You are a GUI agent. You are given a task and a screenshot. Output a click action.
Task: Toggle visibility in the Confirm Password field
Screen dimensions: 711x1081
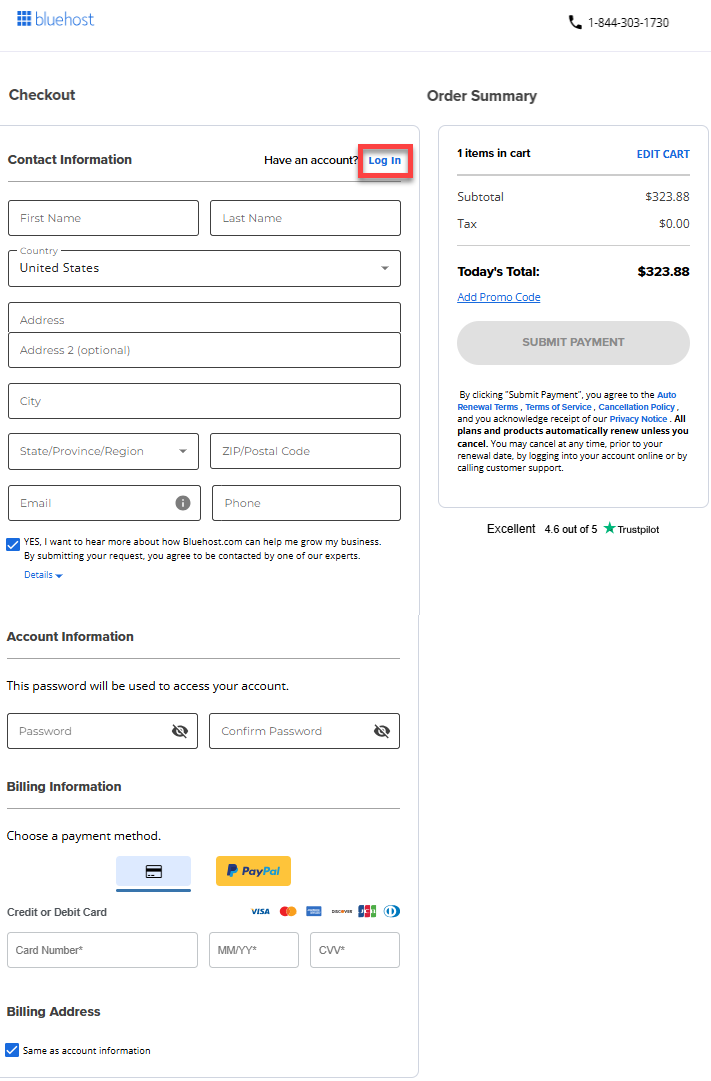pos(381,731)
